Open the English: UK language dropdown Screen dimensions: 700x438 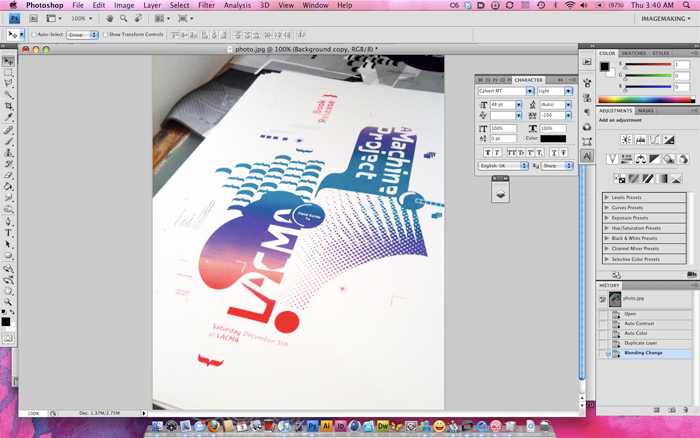(504, 166)
